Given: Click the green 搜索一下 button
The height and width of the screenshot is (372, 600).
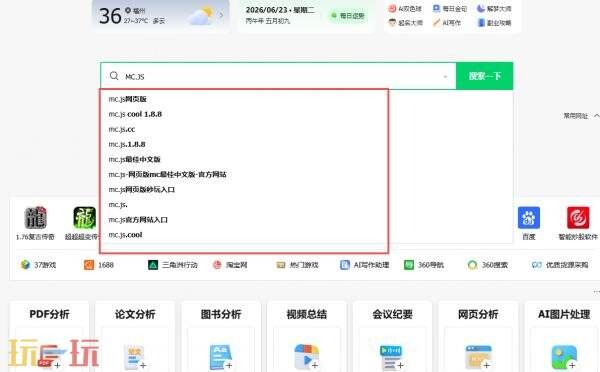Looking at the screenshot, I should tap(484, 76).
